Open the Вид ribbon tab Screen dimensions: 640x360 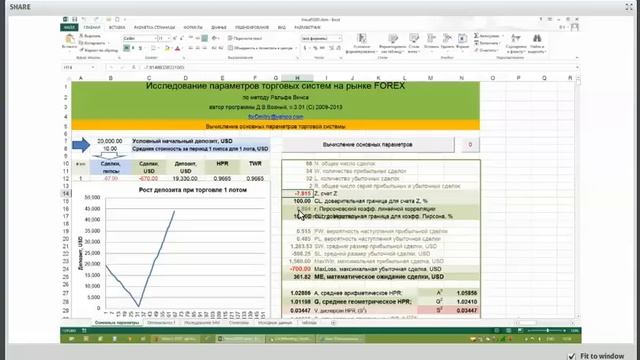pos(282,27)
